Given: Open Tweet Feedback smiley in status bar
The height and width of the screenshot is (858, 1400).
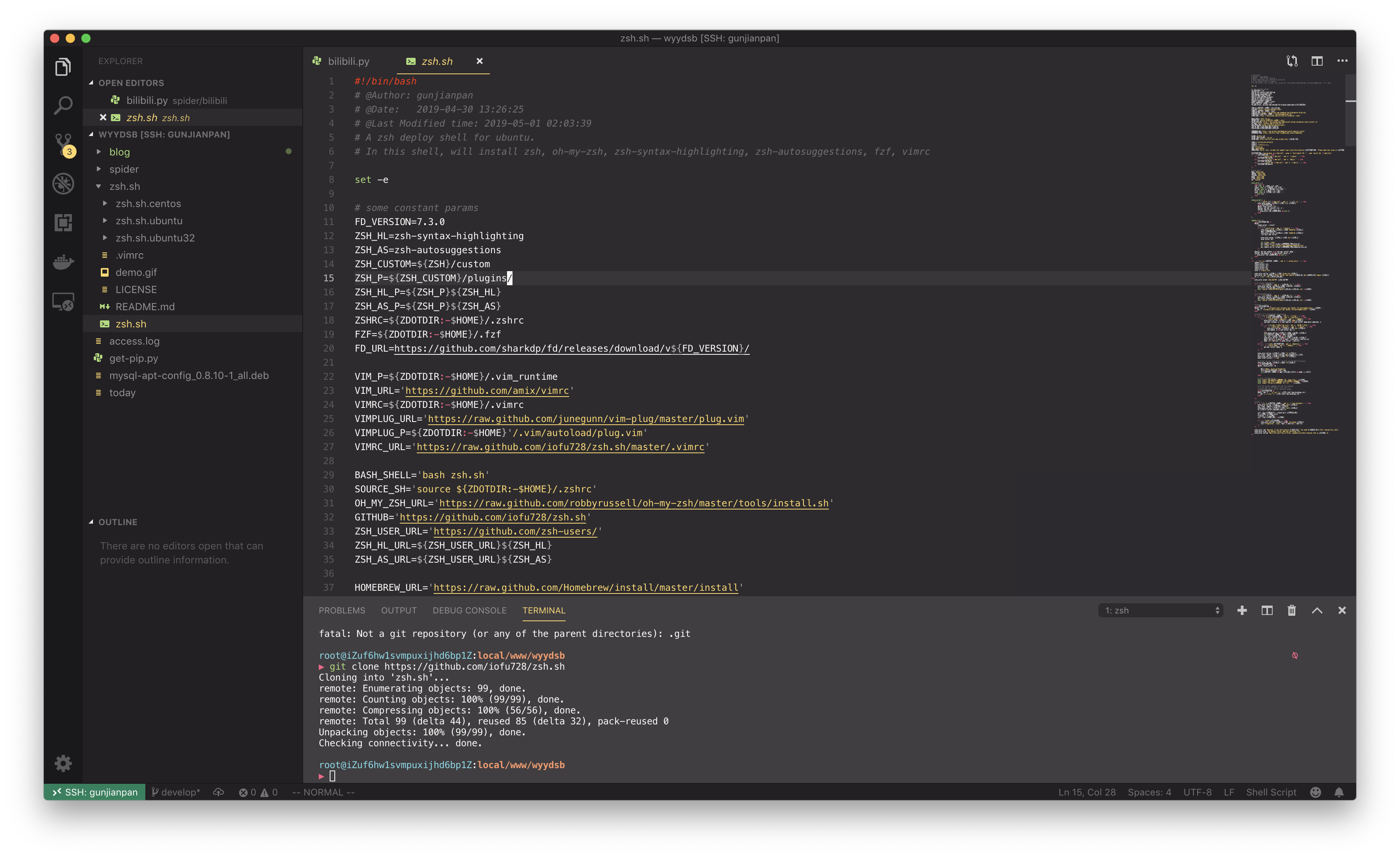Looking at the screenshot, I should point(1315,792).
